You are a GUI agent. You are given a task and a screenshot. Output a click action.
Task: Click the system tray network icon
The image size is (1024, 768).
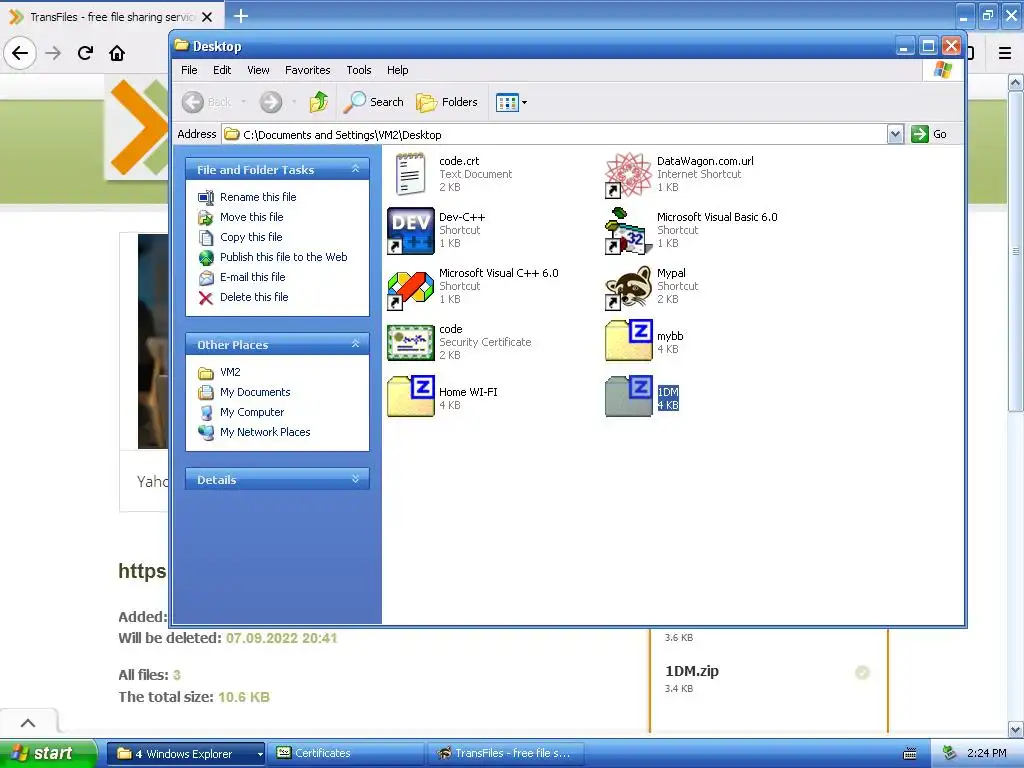[x=950, y=754]
